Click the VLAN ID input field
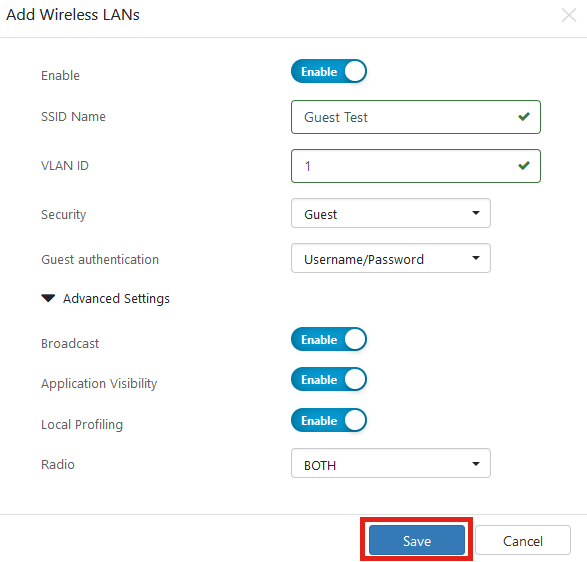 pos(416,166)
